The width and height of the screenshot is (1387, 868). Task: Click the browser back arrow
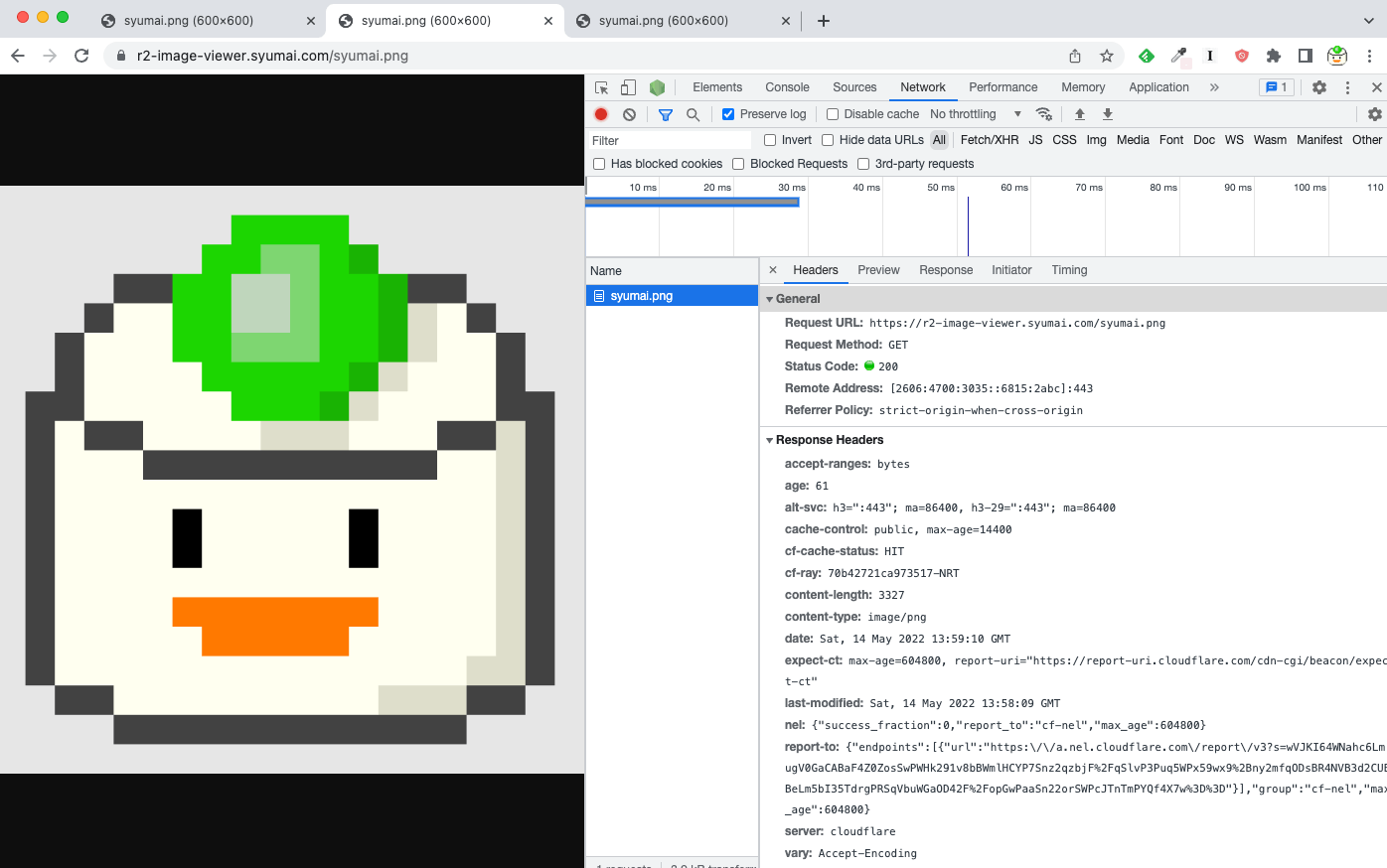click(x=18, y=56)
